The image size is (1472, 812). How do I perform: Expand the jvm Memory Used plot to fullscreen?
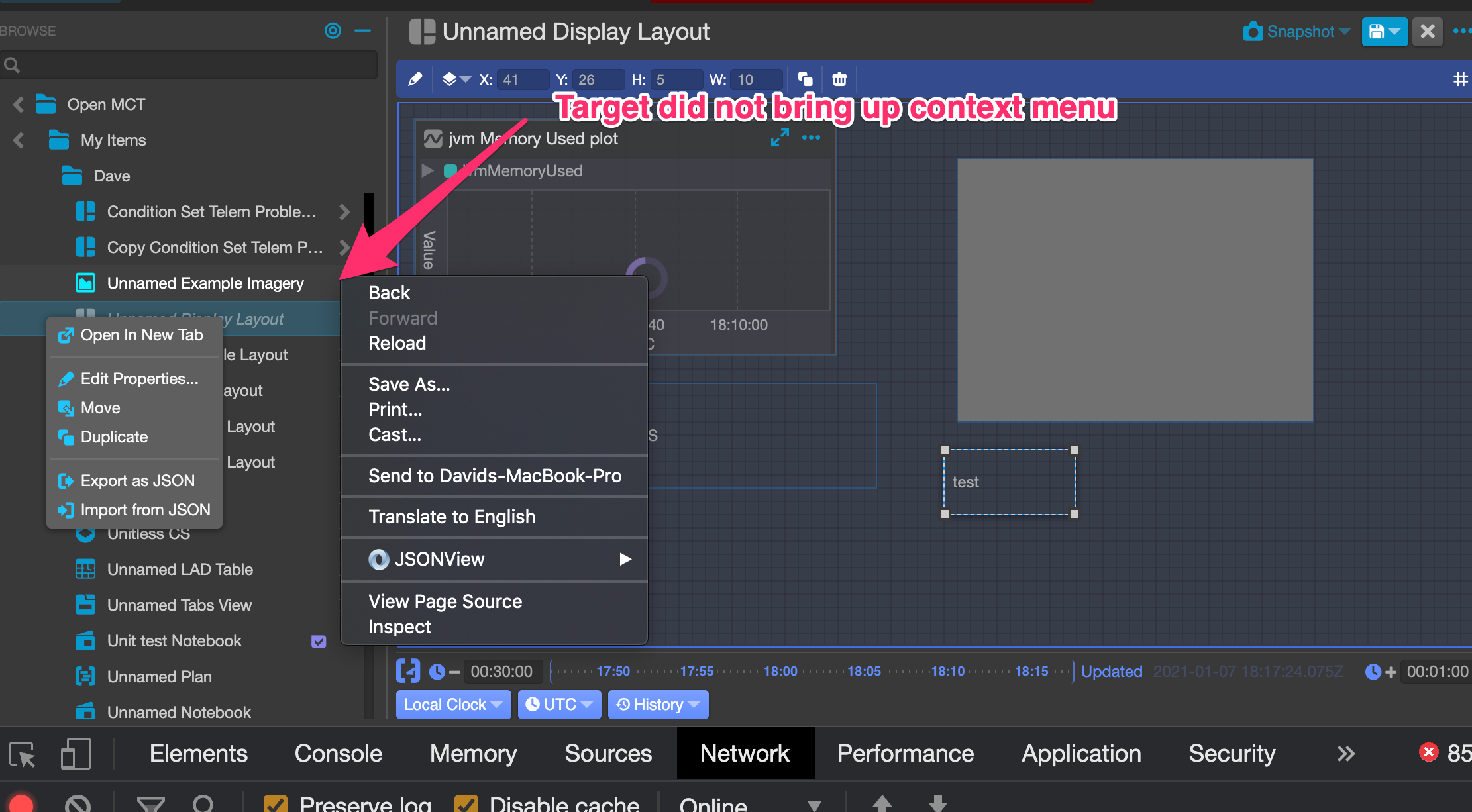[x=779, y=138]
